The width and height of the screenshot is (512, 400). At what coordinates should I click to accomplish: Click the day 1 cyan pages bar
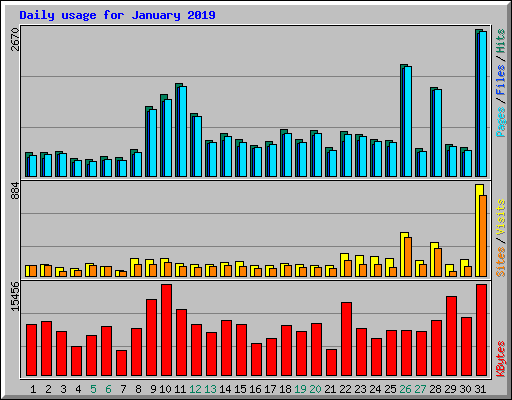(x=33, y=166)
